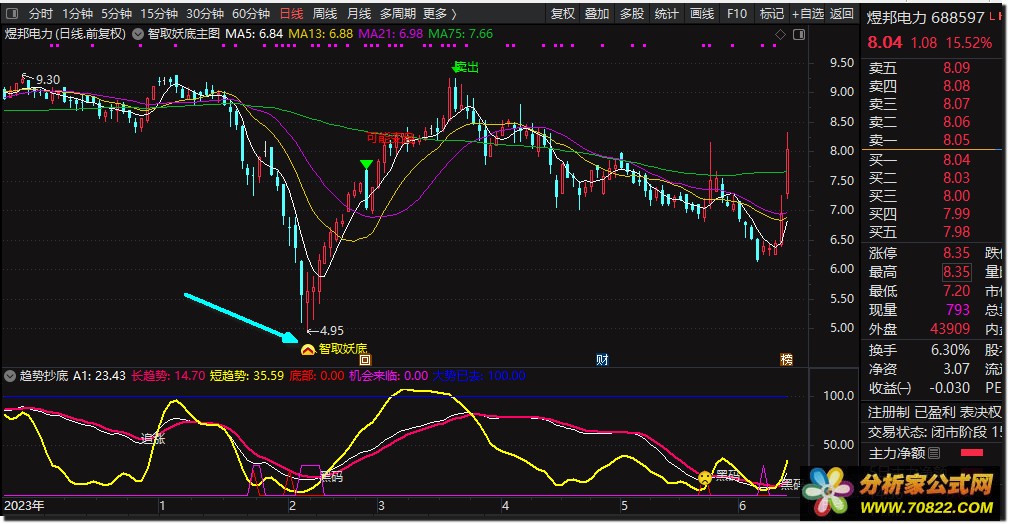
Task: Toggle the sidebar panel icon at top left
Action: 12,14
